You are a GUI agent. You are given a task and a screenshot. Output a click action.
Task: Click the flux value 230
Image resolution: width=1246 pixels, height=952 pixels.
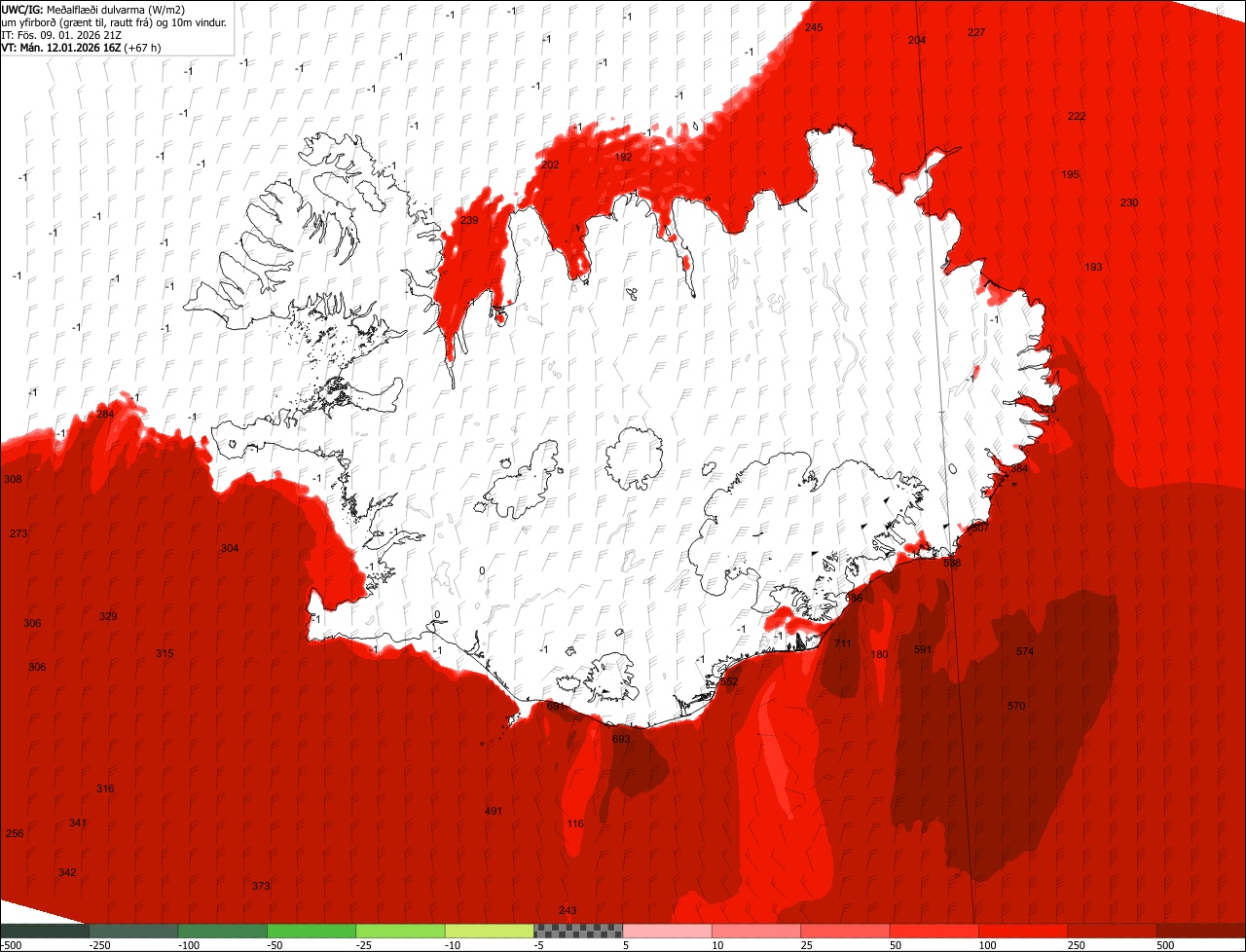[x=1129, y=202]
